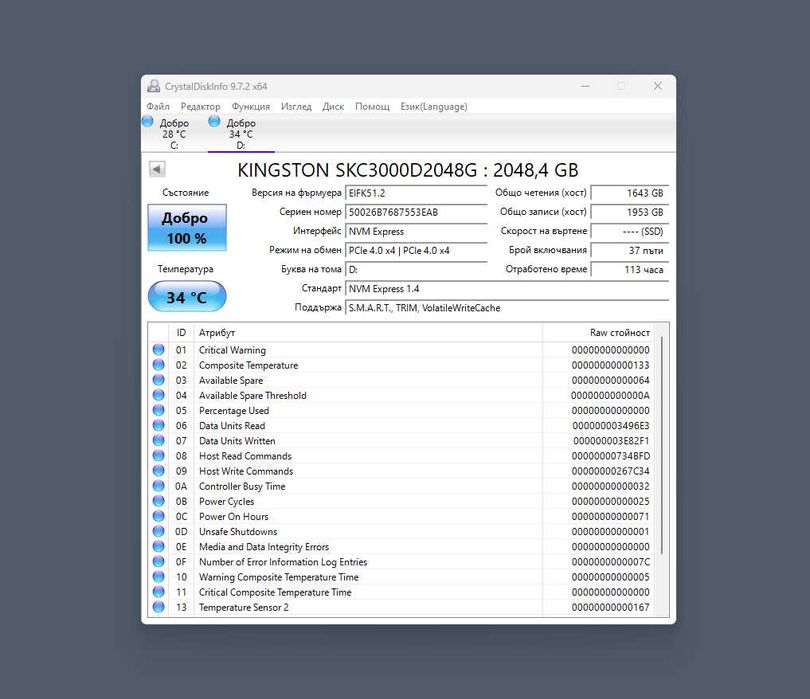Click the ID column header
The image size is (810, 699).
click(x=181, y=333)
